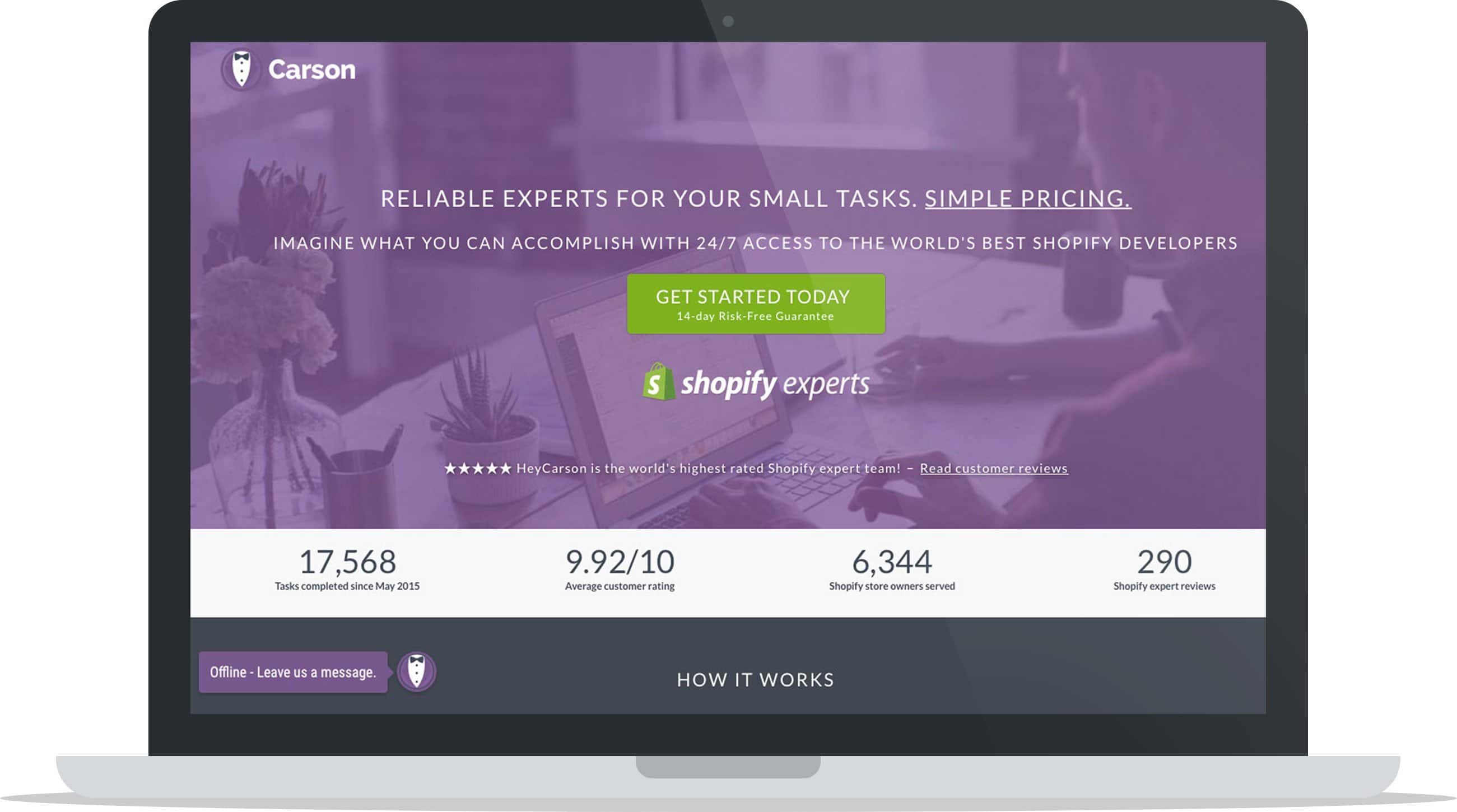Click the Shopify shopping bag icon
The width and height of the screenshot is (1457, 812).
(x=659, y=382)
